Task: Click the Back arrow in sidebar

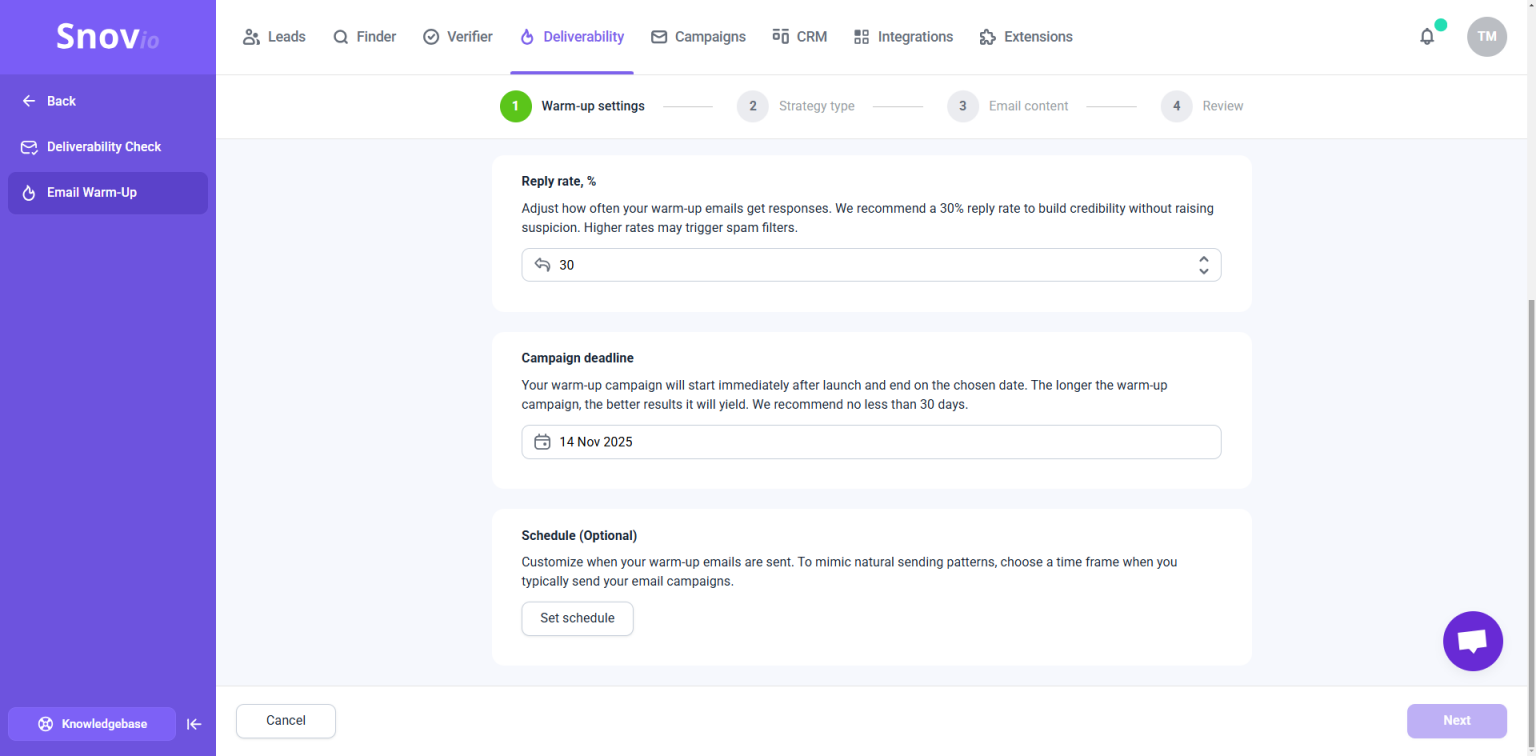Action: [x=29, y=101]
